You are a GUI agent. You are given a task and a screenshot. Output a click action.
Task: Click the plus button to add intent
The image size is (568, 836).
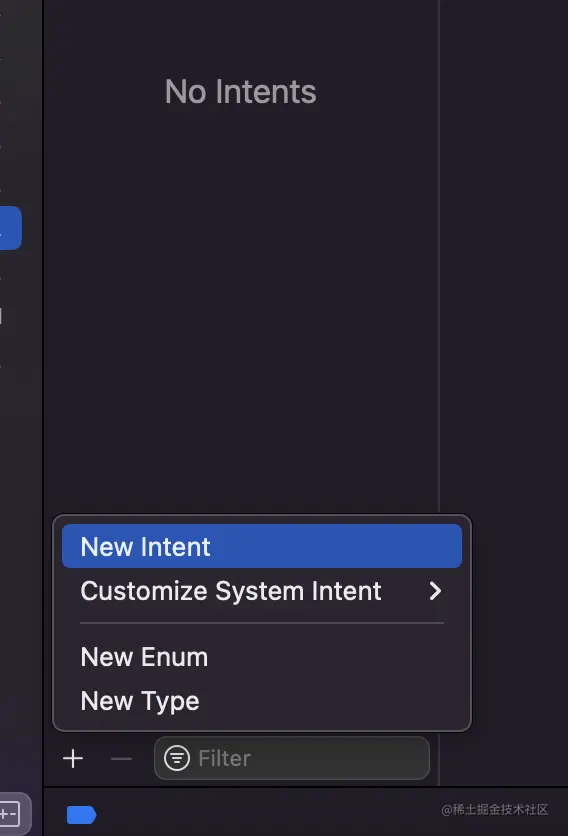coord(73,758)
